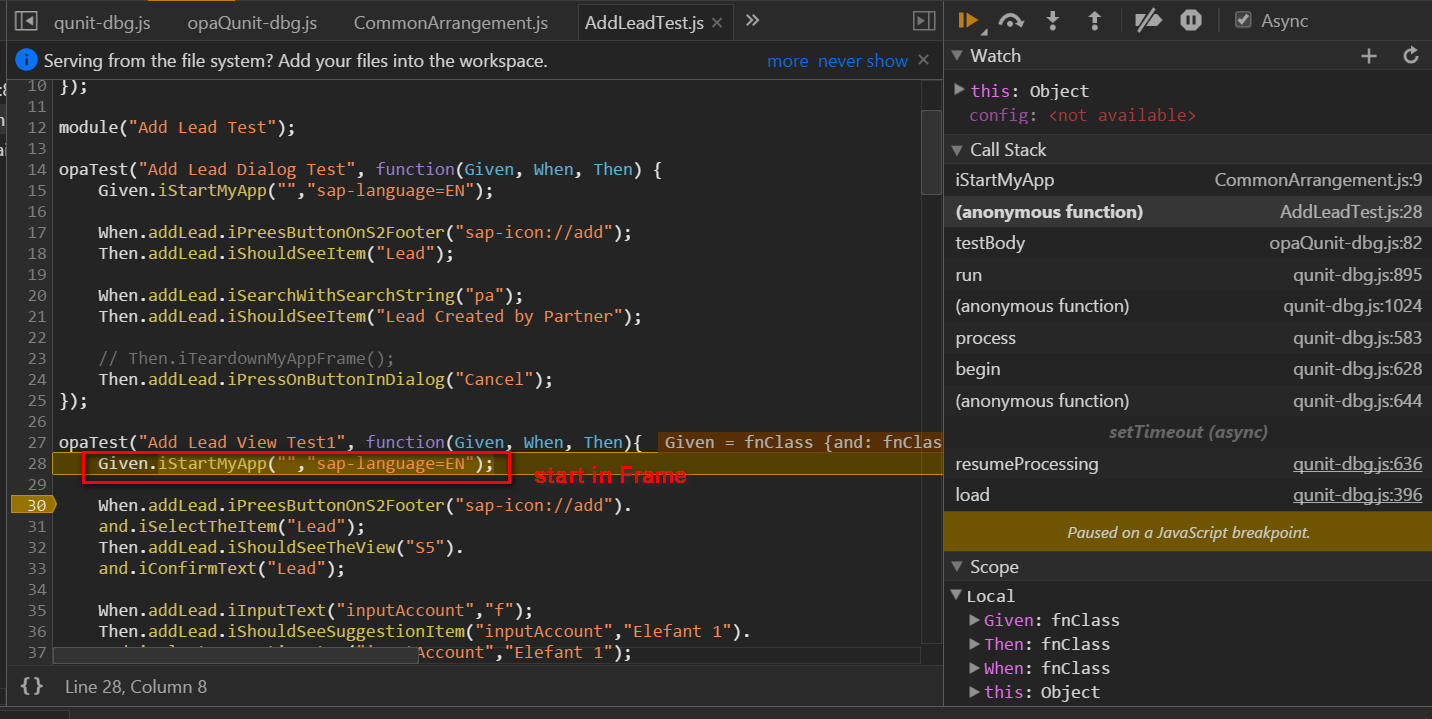This screenshot has height=719, width=1432.
Task: Close the AddLeadTest.js tab
Action: 718,22
